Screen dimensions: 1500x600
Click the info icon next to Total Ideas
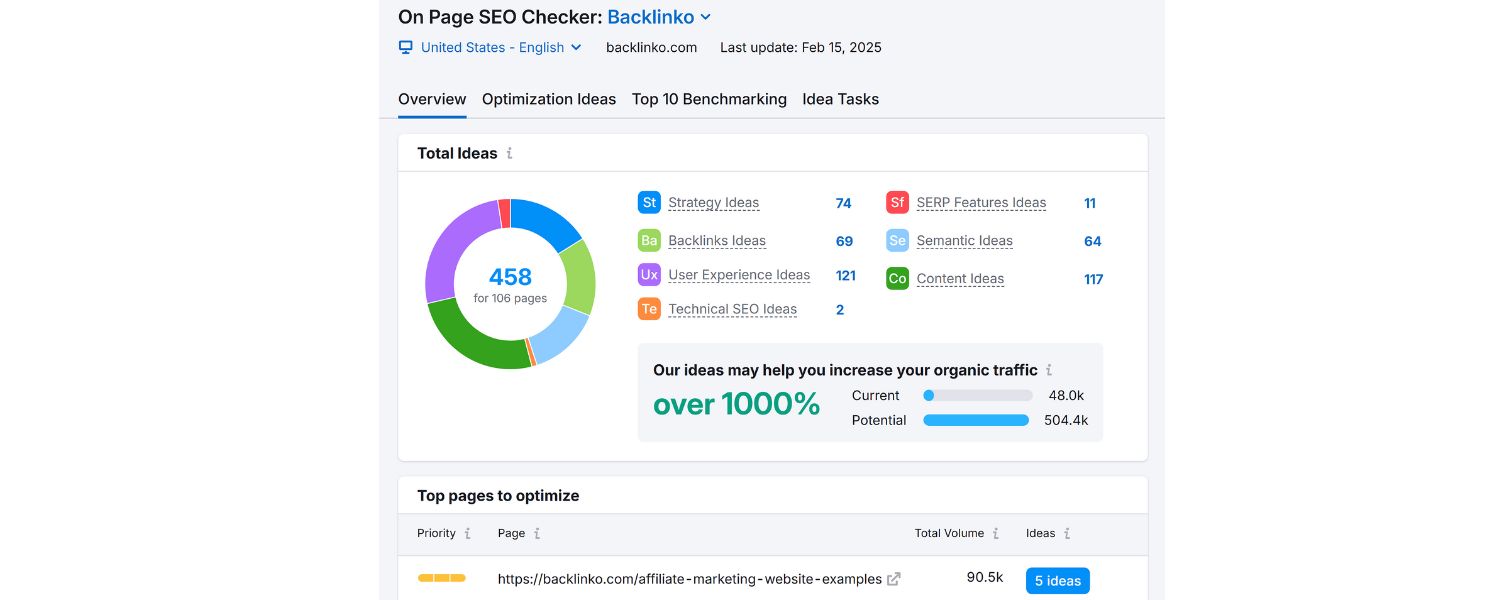510,153
